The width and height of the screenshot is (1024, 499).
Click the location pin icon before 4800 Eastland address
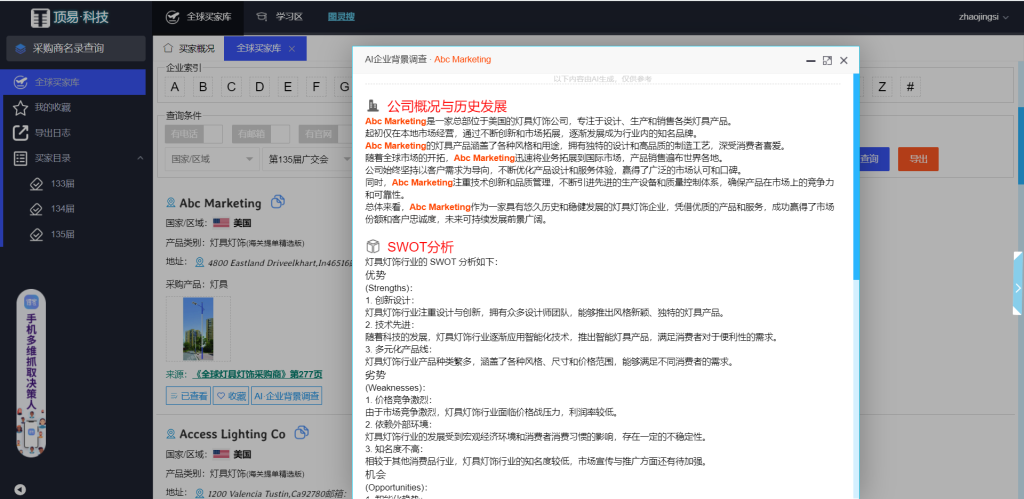pos(199,262)
